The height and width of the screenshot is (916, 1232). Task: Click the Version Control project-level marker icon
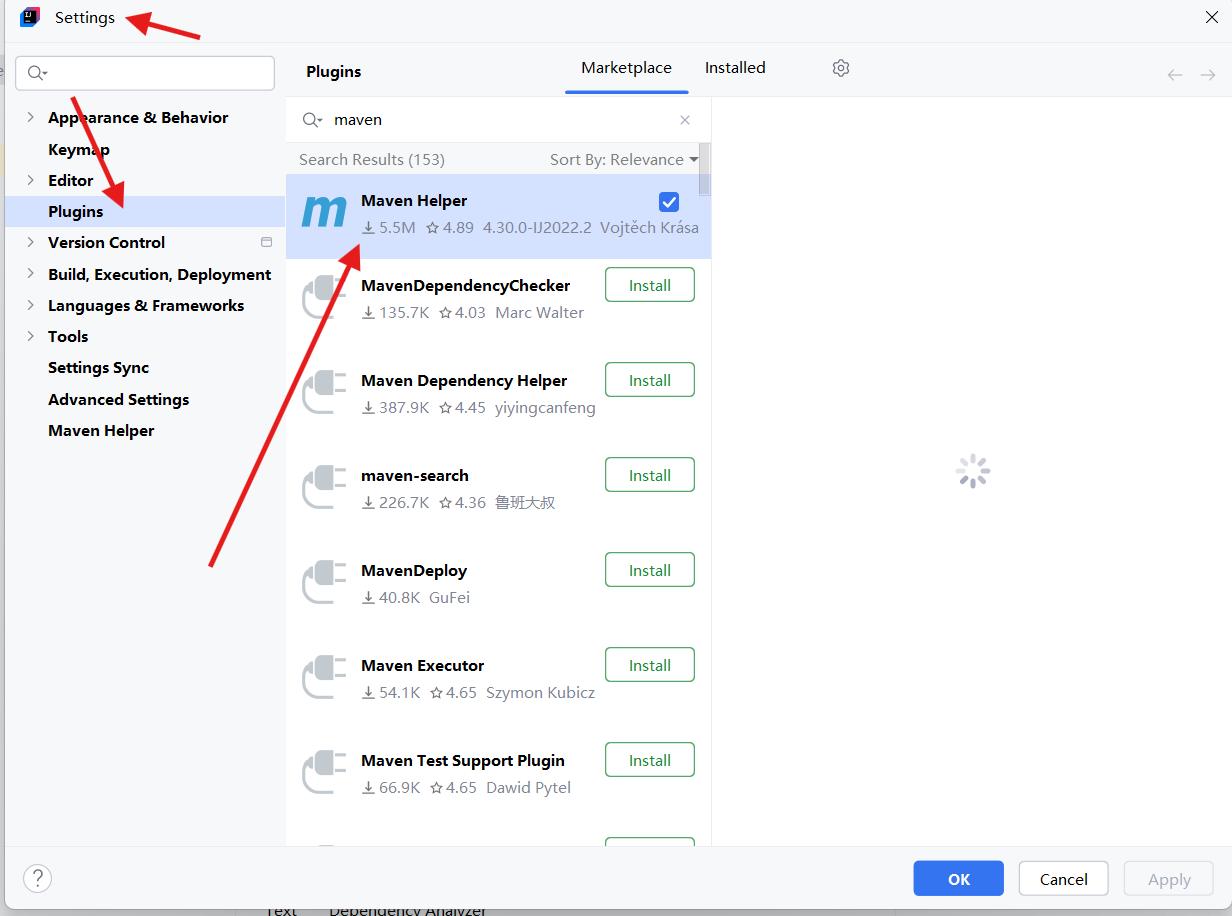pyautogui.click(x=266, y=242)
